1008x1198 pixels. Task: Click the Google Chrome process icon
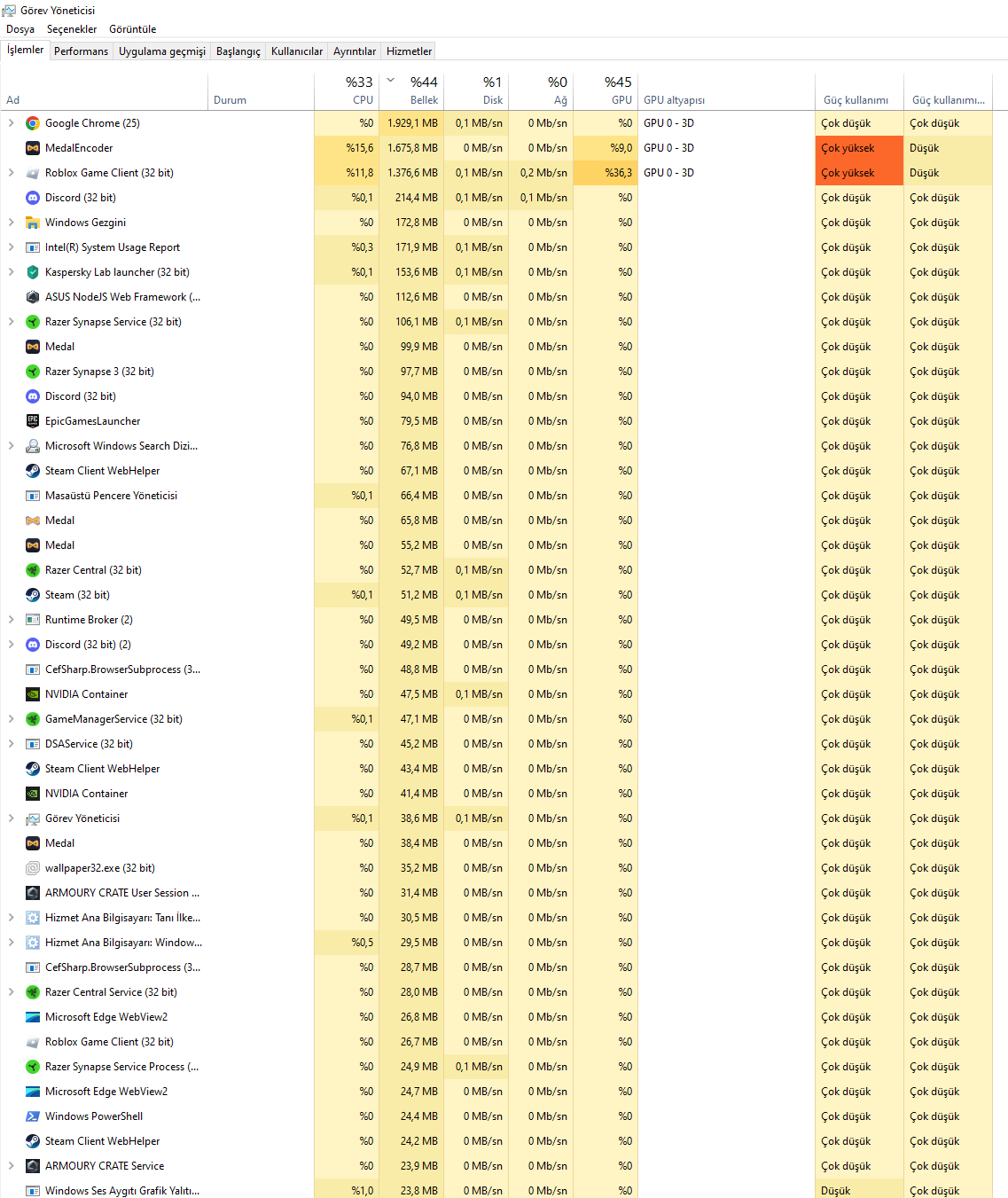coord(33,123)
